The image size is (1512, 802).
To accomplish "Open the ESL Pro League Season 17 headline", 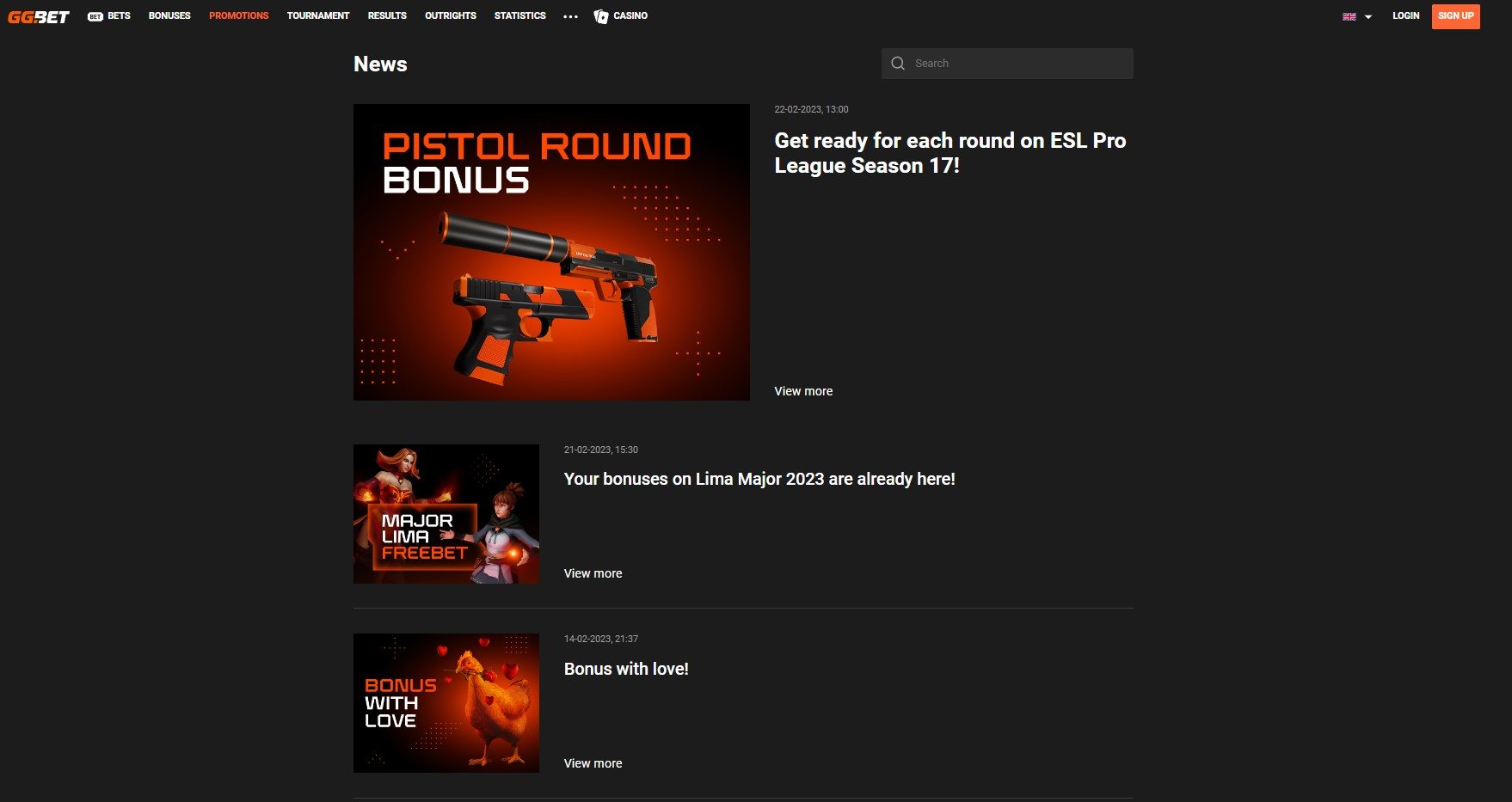I will pyautogui.click(x=950, y=153).
